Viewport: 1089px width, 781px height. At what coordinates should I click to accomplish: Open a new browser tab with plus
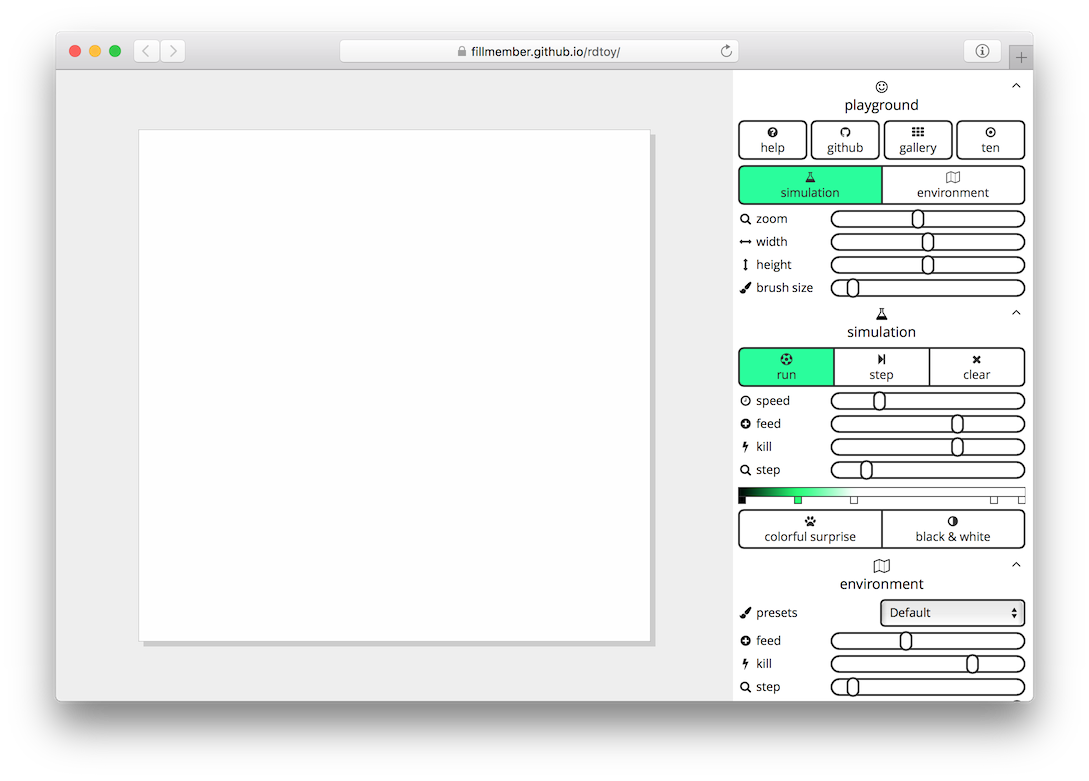tap(1021, 58)
